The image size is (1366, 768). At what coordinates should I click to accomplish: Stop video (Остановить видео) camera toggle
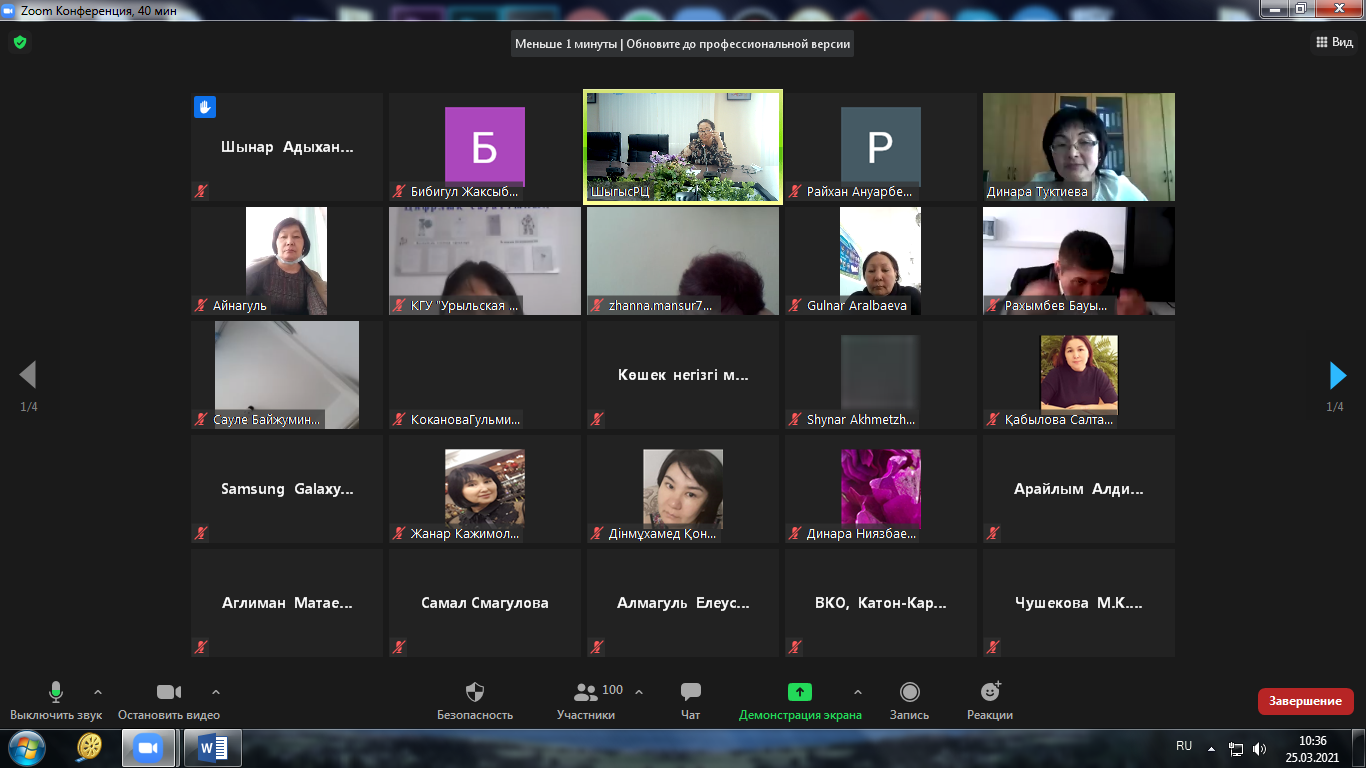tap(169, 693)
